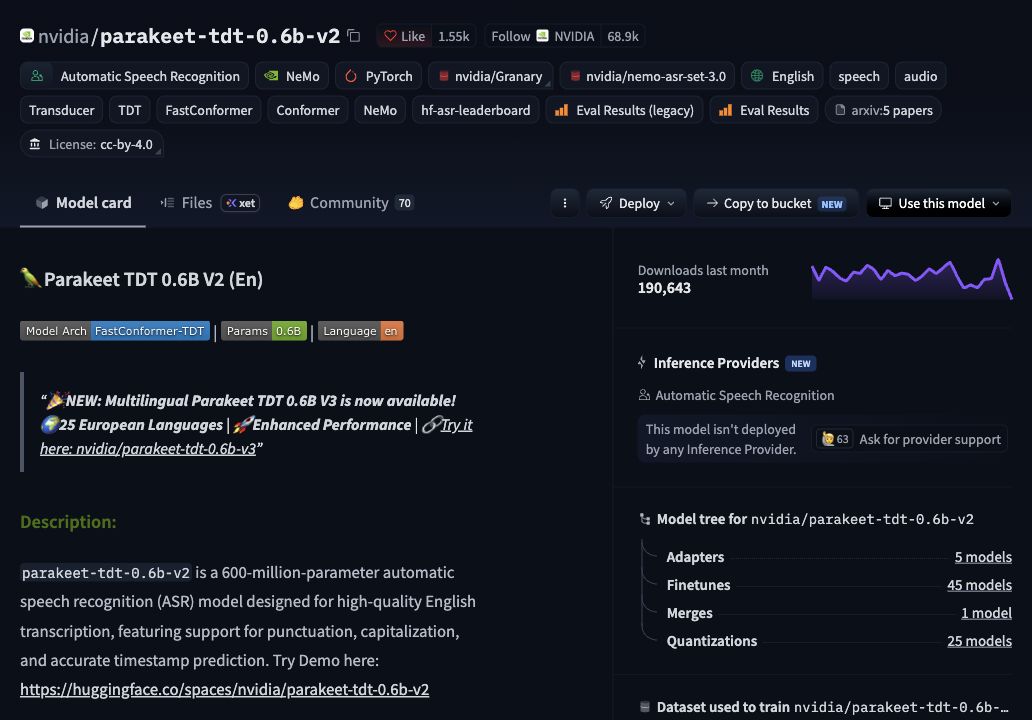
Task: Click the Inference Providers heading
Action: [716, 363]
